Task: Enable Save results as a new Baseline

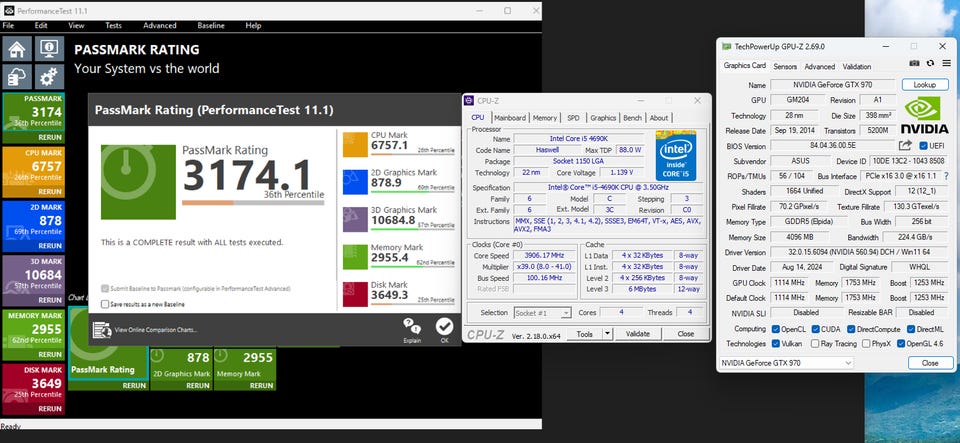Action: [105, 304]
